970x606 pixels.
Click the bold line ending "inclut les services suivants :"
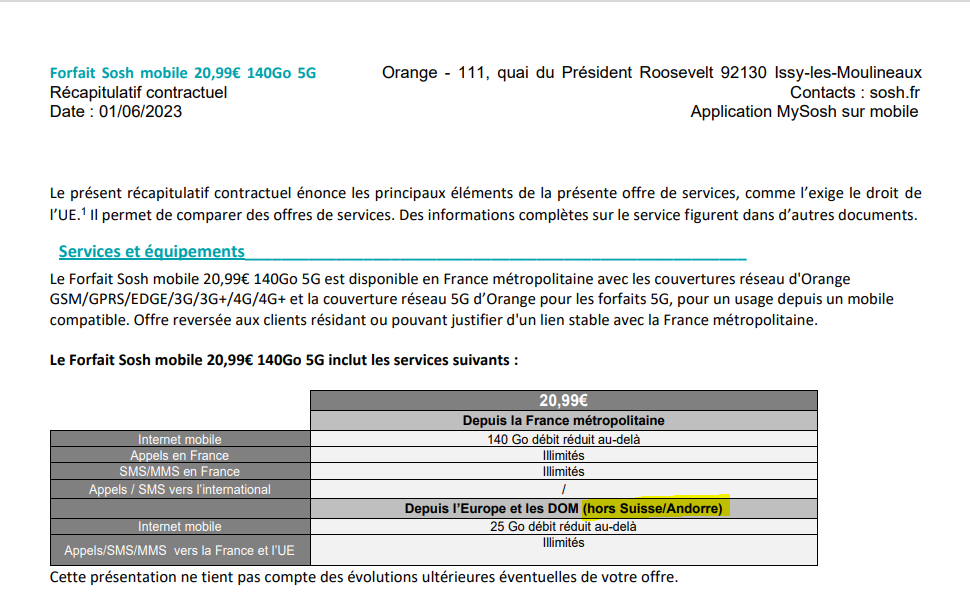click(284, 360)
